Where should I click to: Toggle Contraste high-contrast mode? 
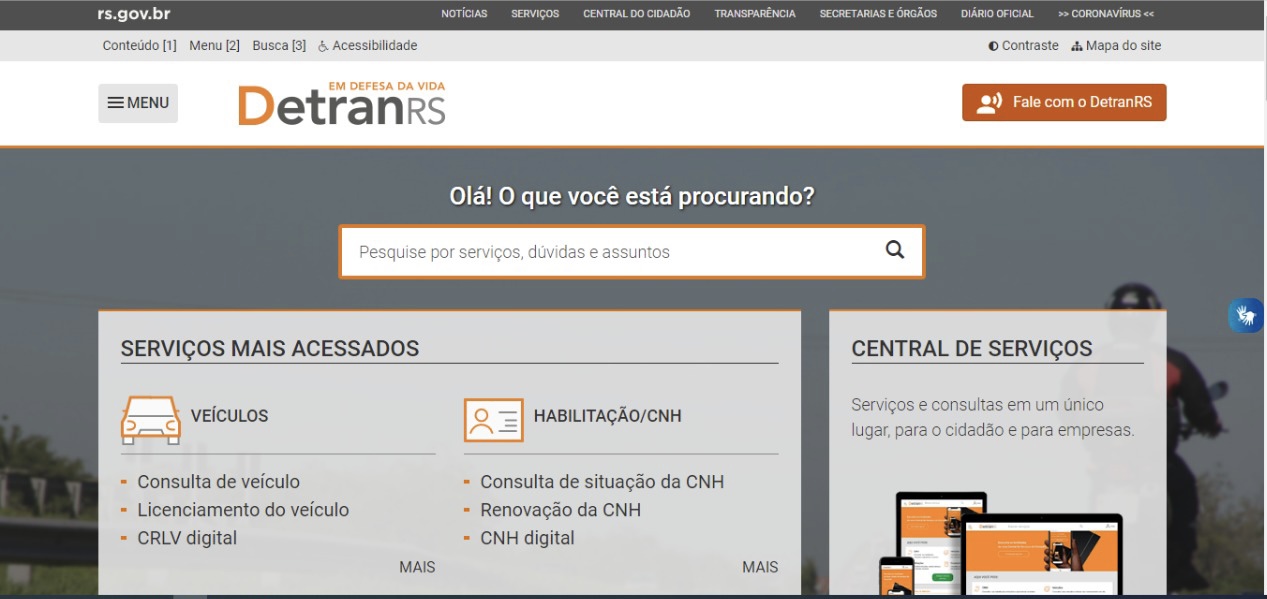click(1023, 45)
